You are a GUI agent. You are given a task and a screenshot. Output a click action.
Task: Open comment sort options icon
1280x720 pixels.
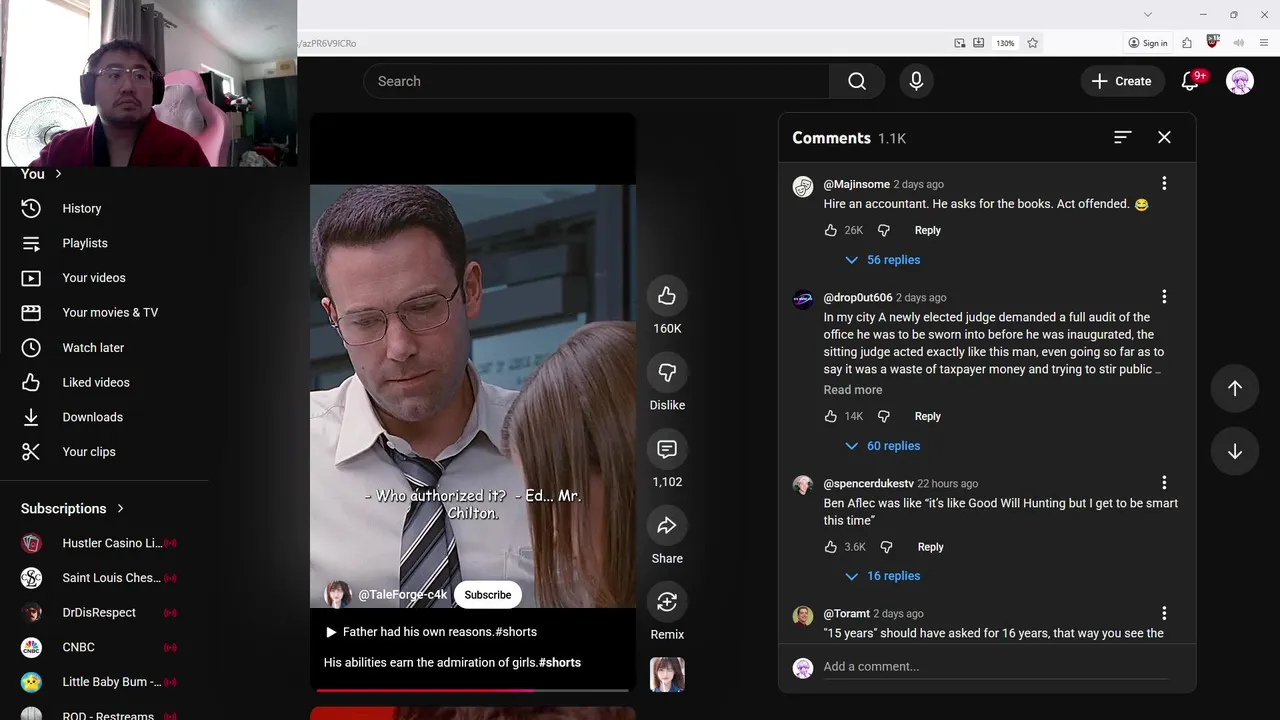coord(1122,137)
